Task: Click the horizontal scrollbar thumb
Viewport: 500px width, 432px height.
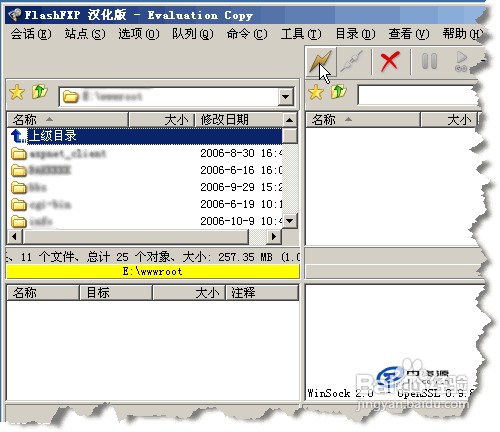Action: pyautogui.click(x=136, y=237)
